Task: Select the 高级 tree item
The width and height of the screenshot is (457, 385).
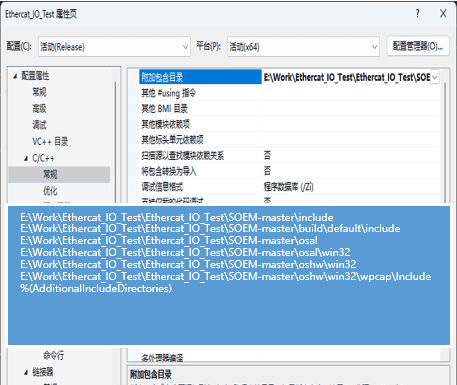Action: click(39, 108)
